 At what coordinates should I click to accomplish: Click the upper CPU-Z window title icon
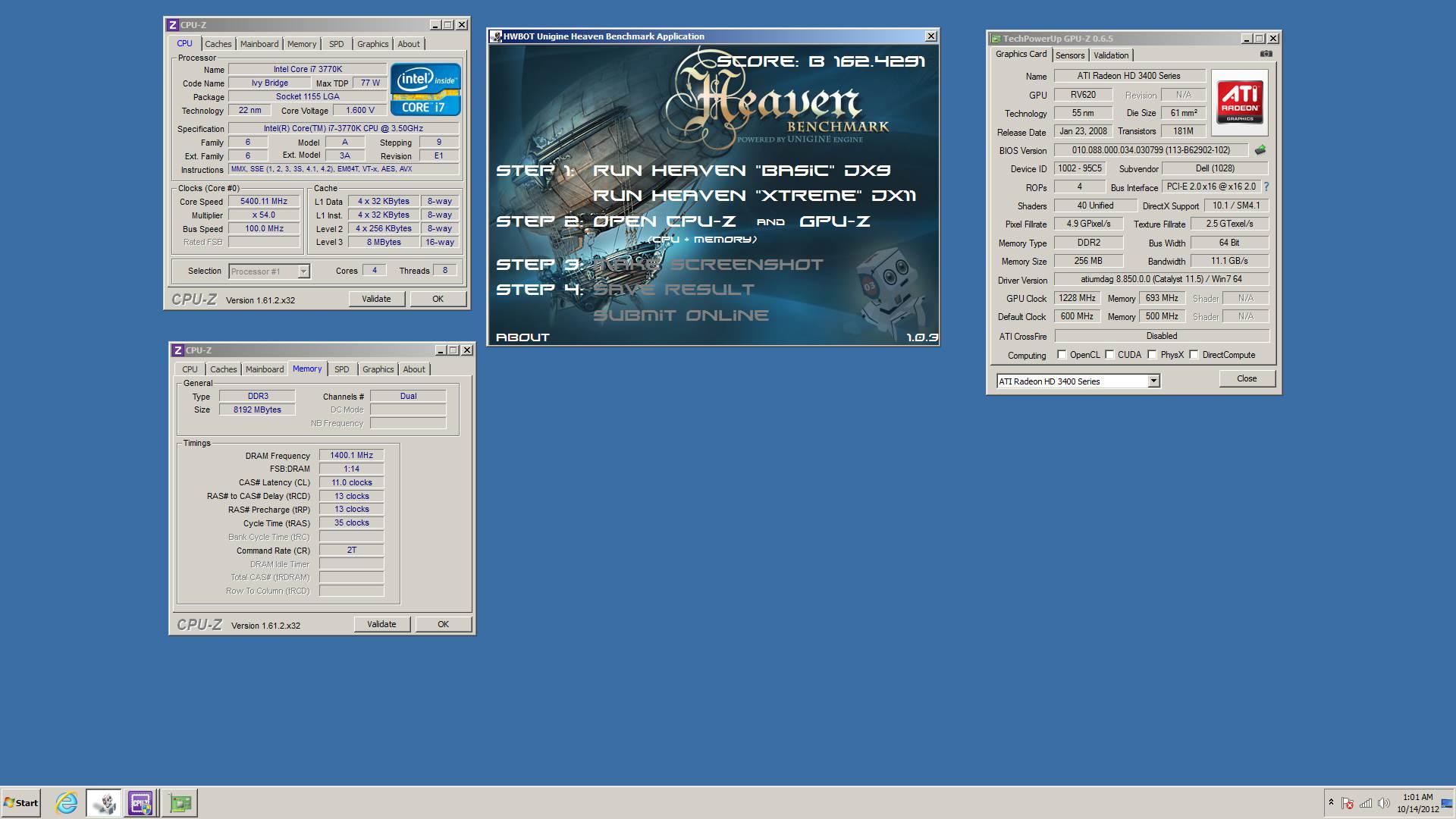[x=173, y=25]
